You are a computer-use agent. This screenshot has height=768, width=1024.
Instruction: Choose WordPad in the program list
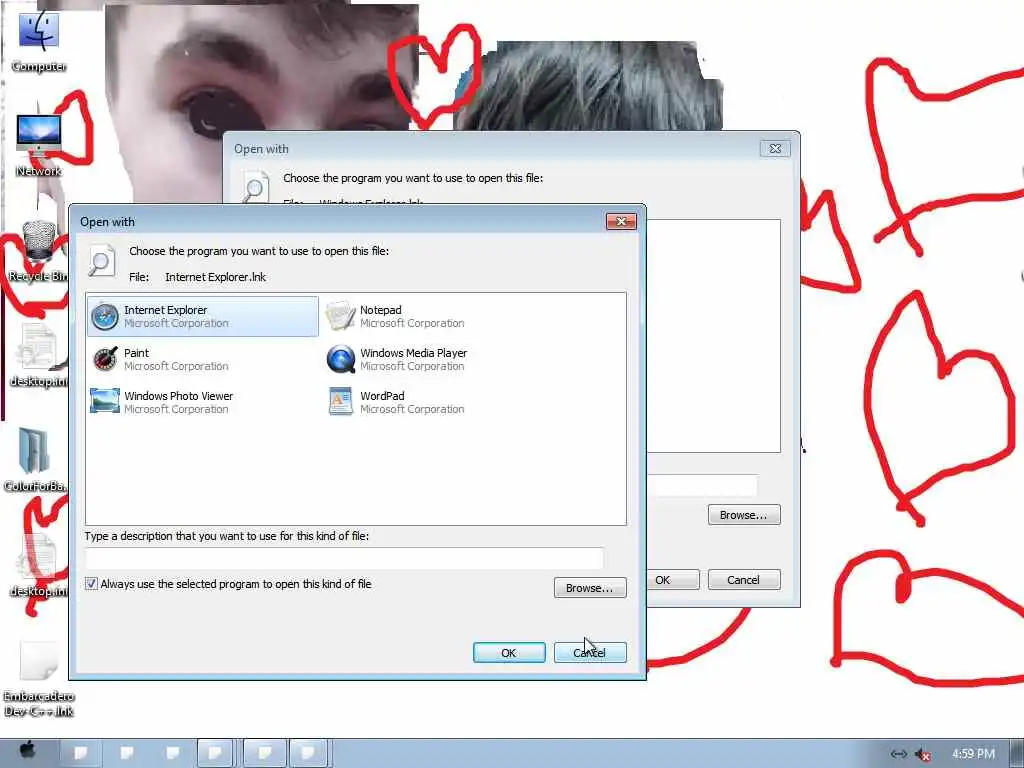[x=394, y=402]
